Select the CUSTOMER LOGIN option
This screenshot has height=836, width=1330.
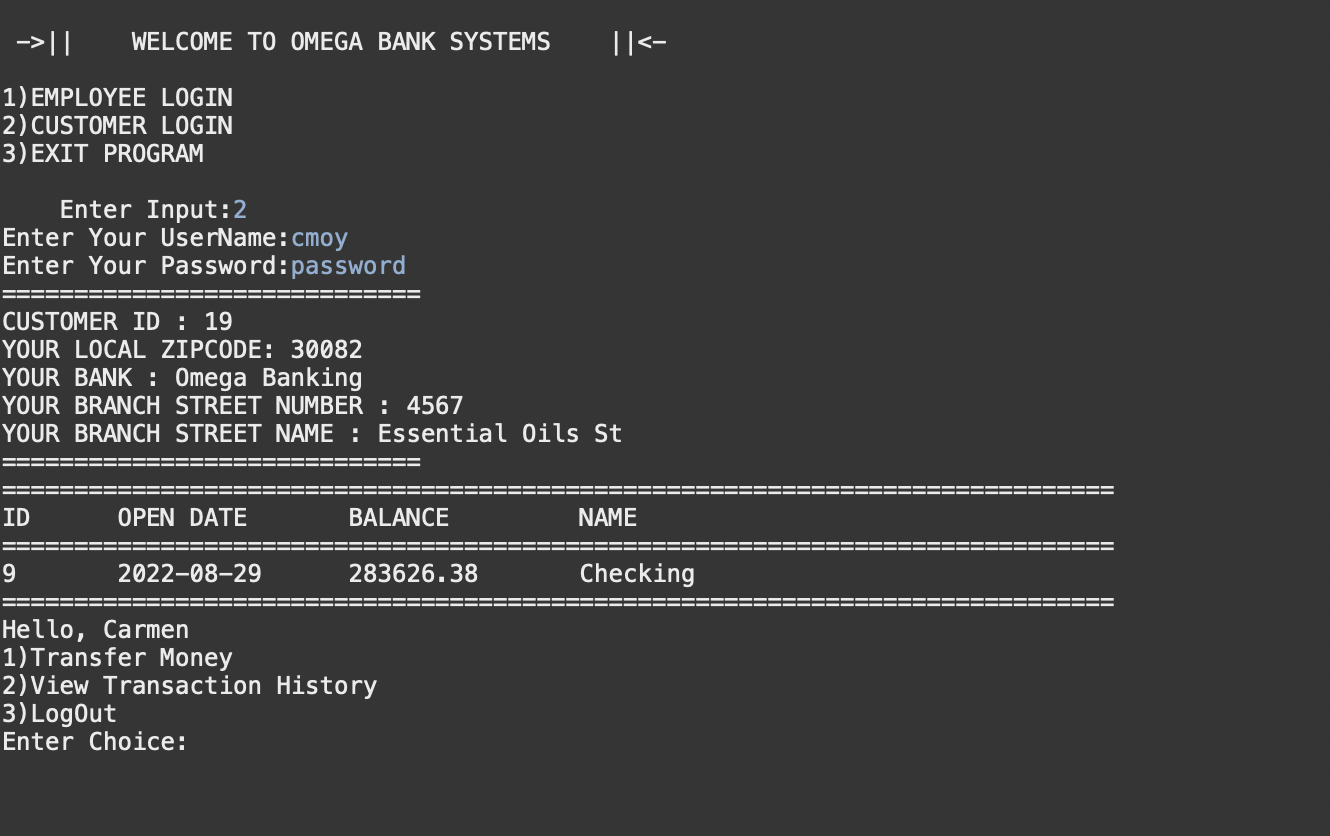[117, 125]
